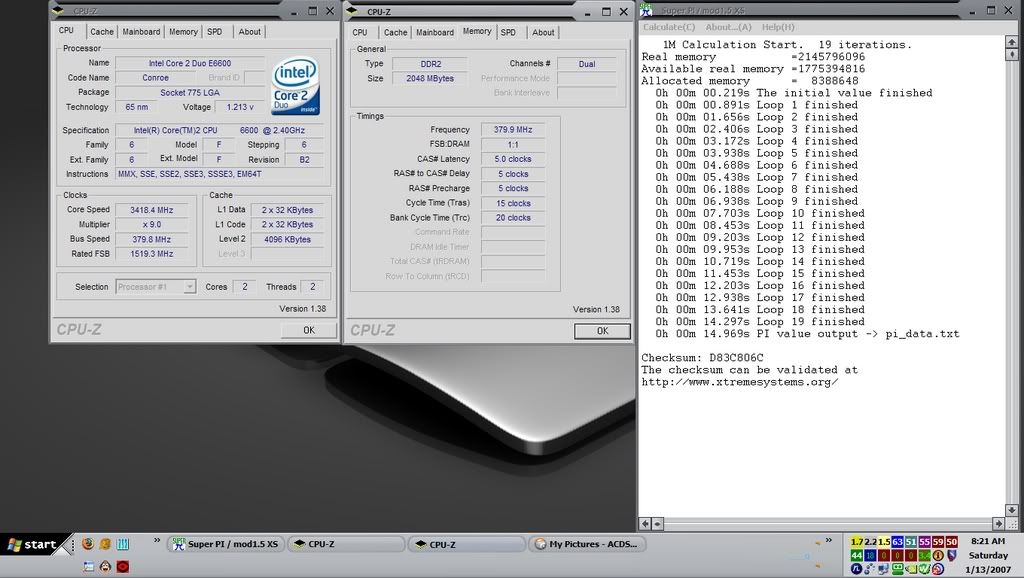Open the network computers tray icon
The width and height of the screenshot is (1024, 578).
coord(884,569)
